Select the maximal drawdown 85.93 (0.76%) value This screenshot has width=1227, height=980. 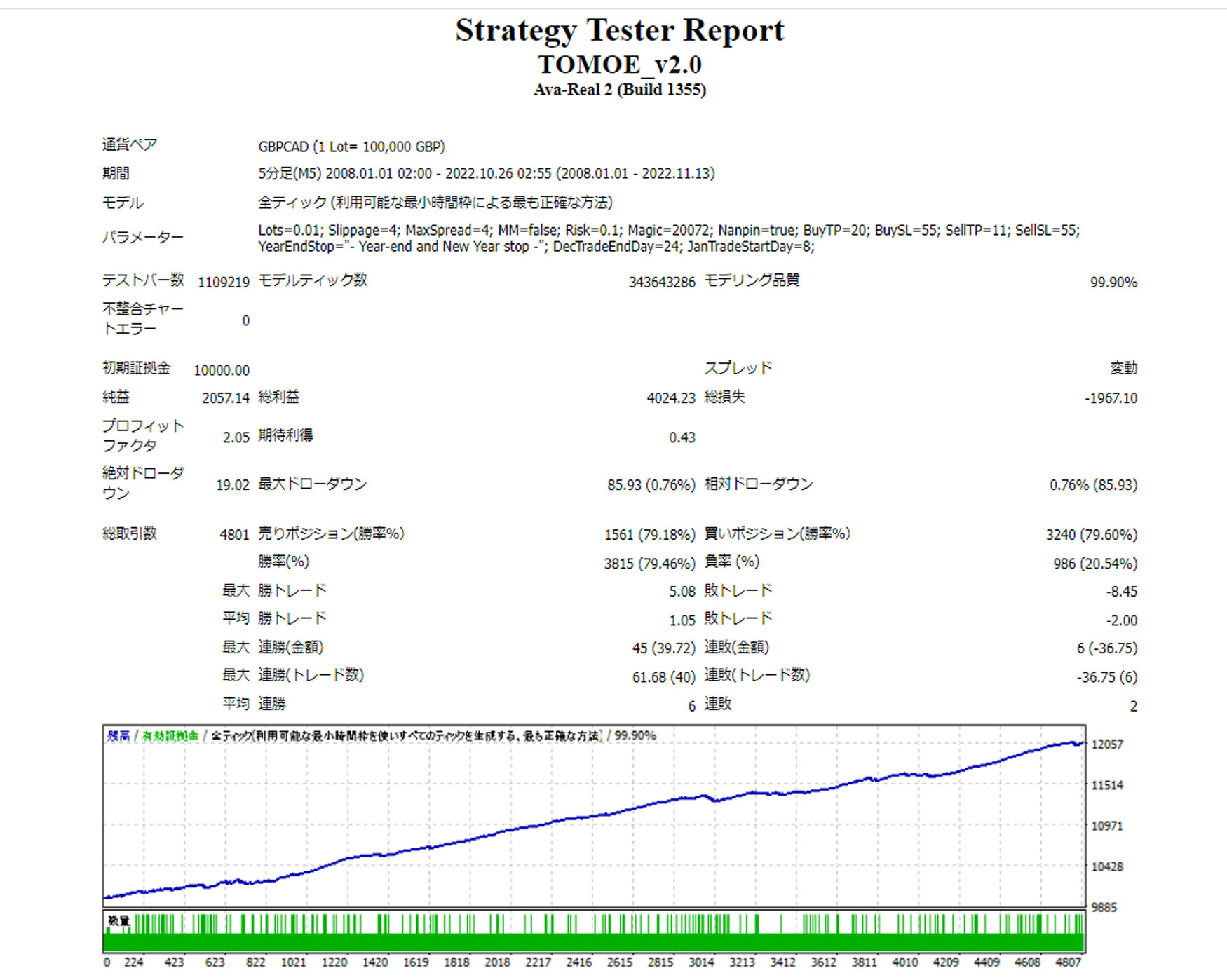point(651,485)
